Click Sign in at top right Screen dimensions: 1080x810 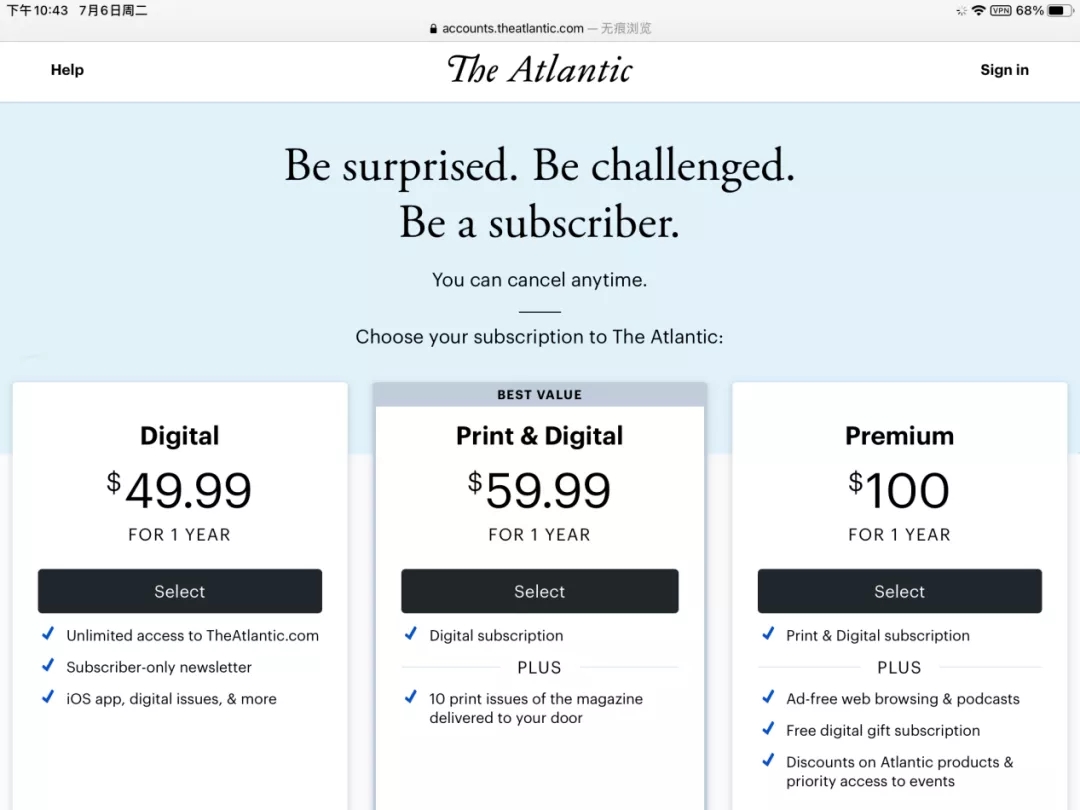pos(1004,70)
